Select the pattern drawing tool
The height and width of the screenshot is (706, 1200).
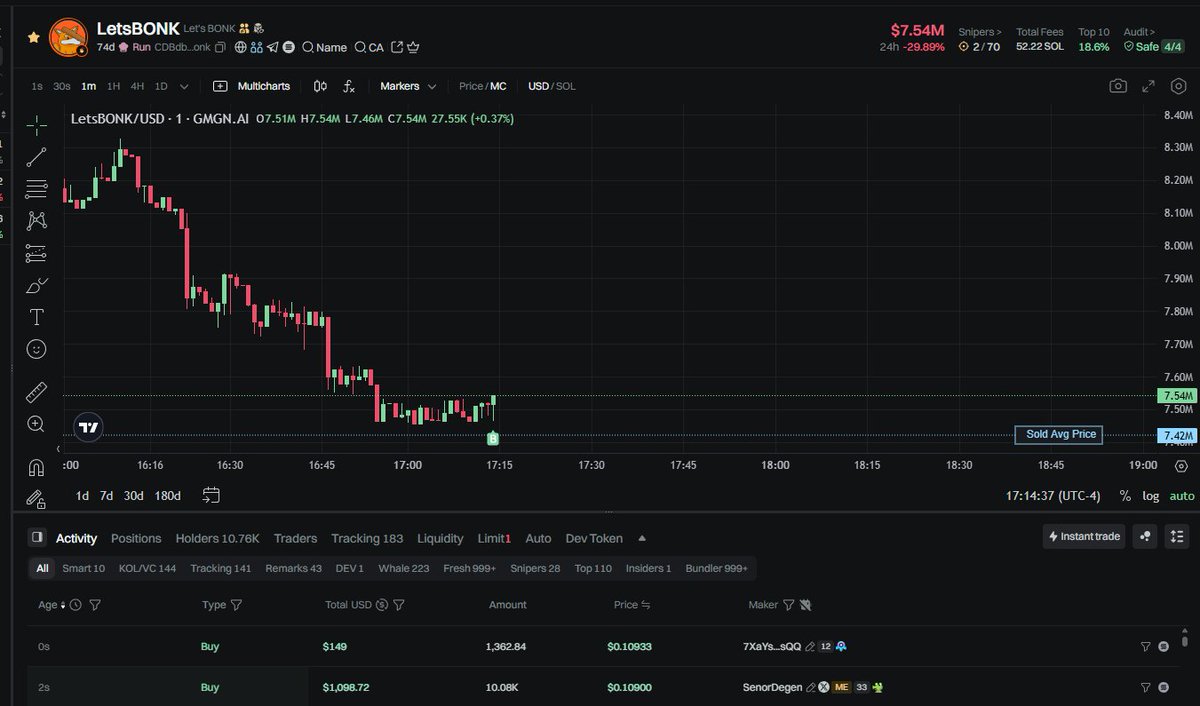[x=36, y=221]
